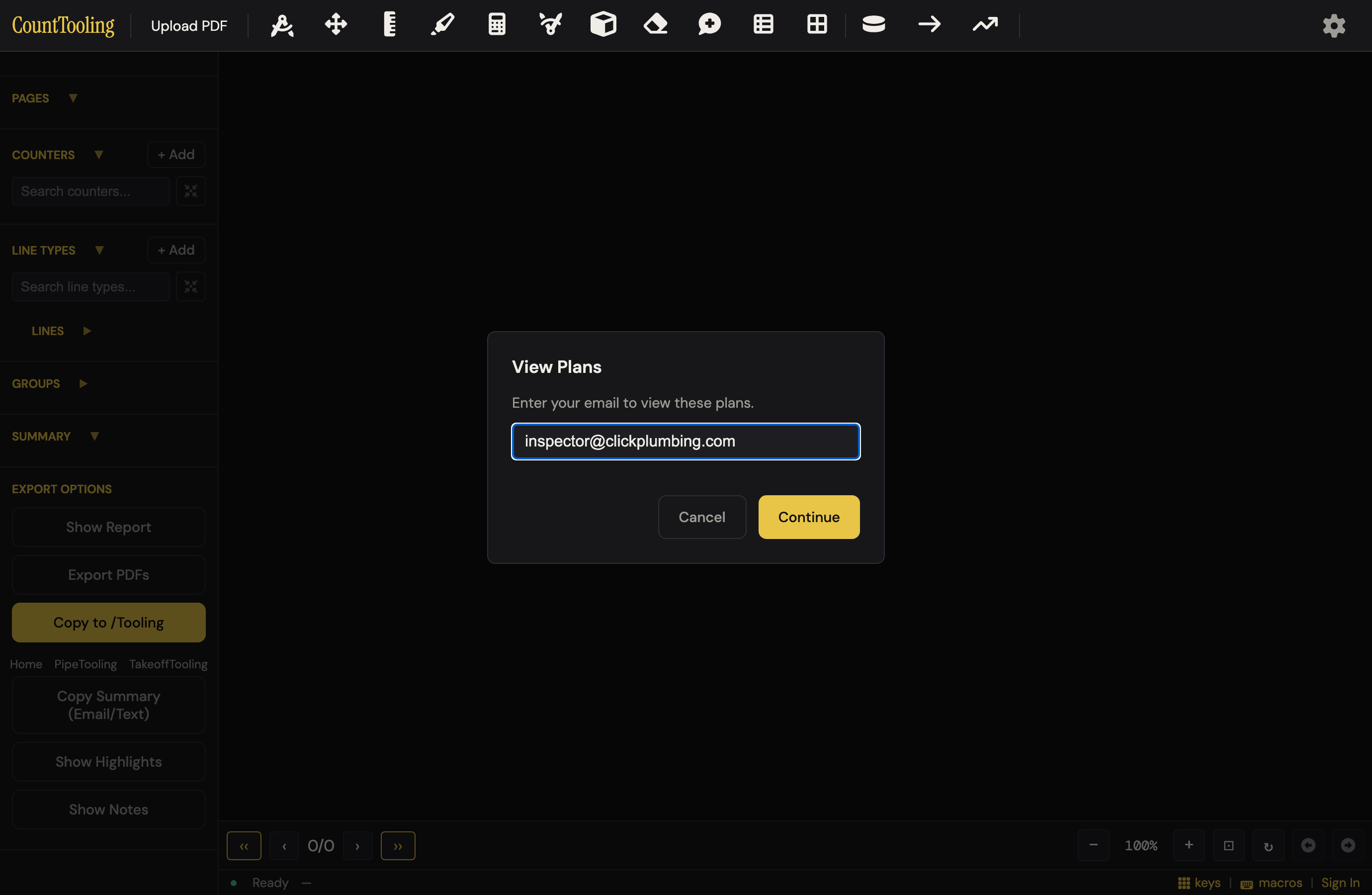This screenshot has width=1372, height=895.
Task: Click Copy Summary (Email/Text) button
Action: click(x=108, y=705)
